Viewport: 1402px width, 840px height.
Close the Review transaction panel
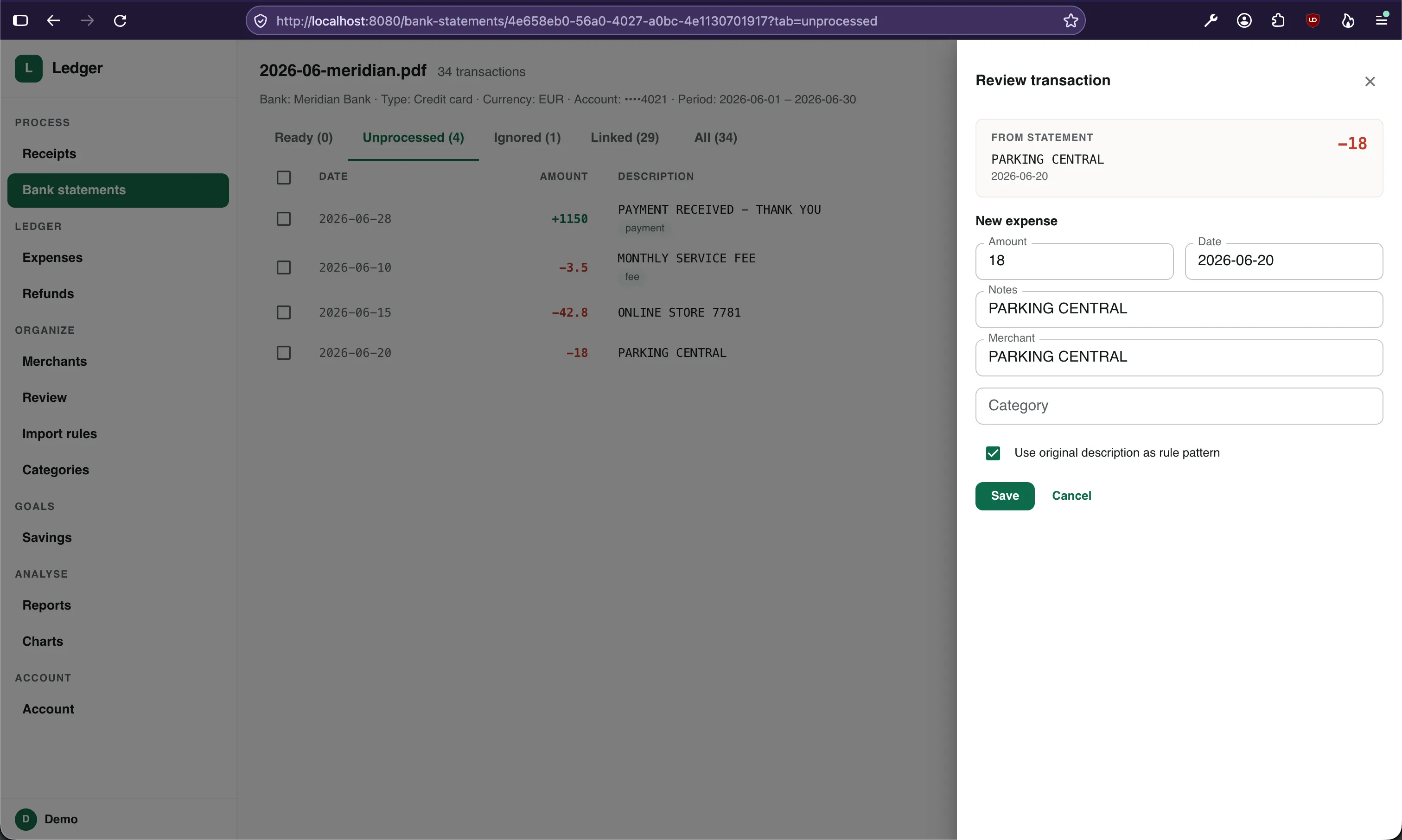pyautogui.click(x=1370, y=82)
